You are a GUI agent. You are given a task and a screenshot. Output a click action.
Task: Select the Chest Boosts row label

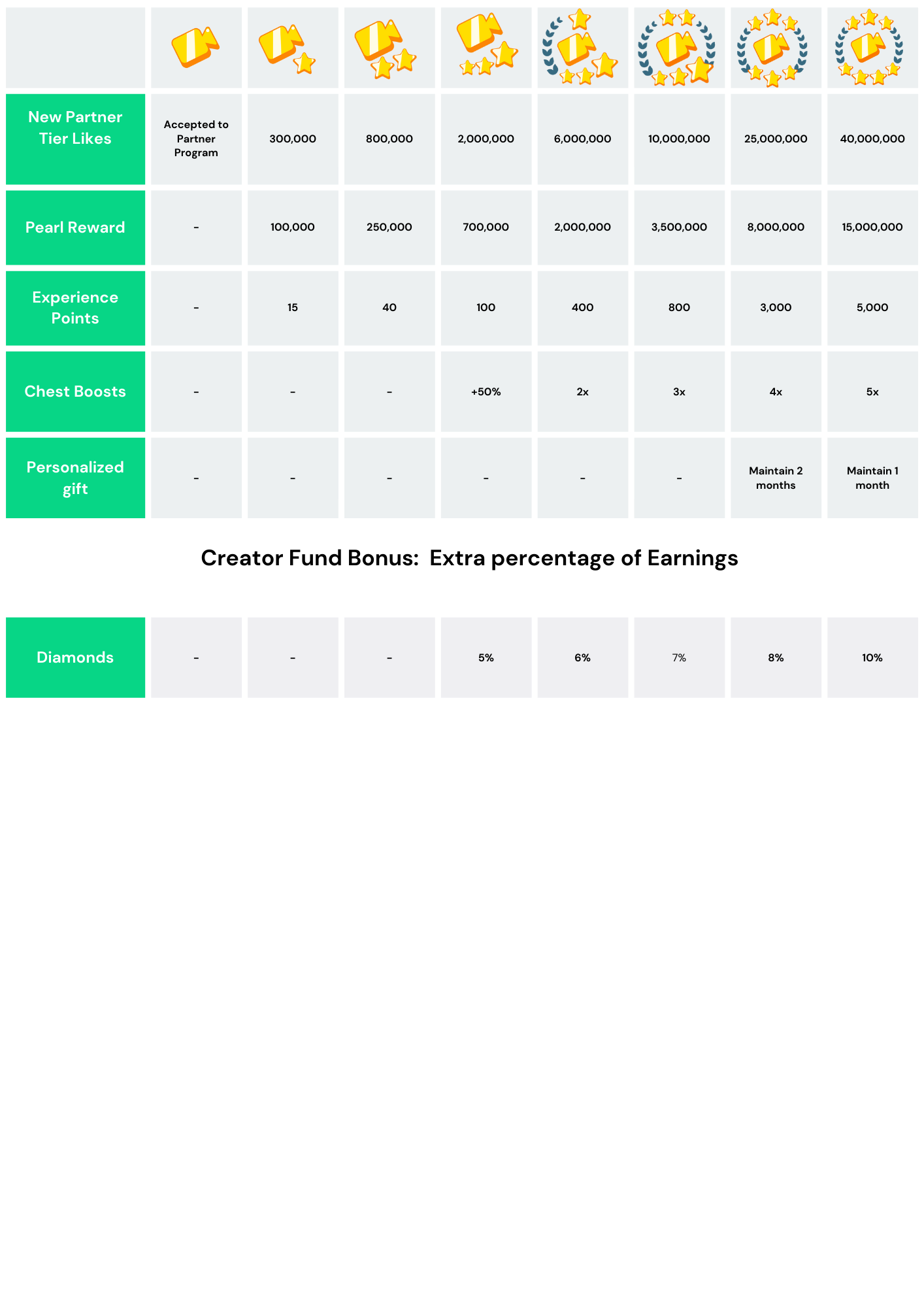click(x=75, y=391)
